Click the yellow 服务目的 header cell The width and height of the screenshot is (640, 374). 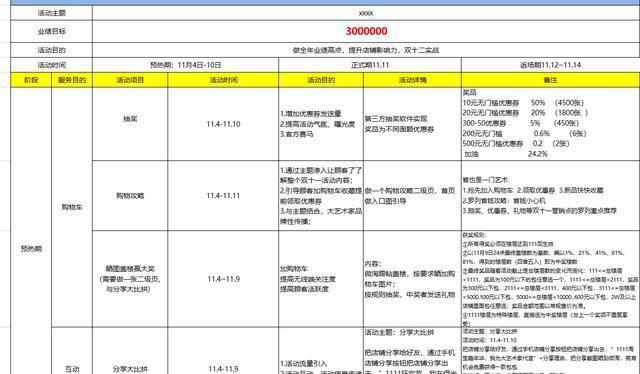72,80
